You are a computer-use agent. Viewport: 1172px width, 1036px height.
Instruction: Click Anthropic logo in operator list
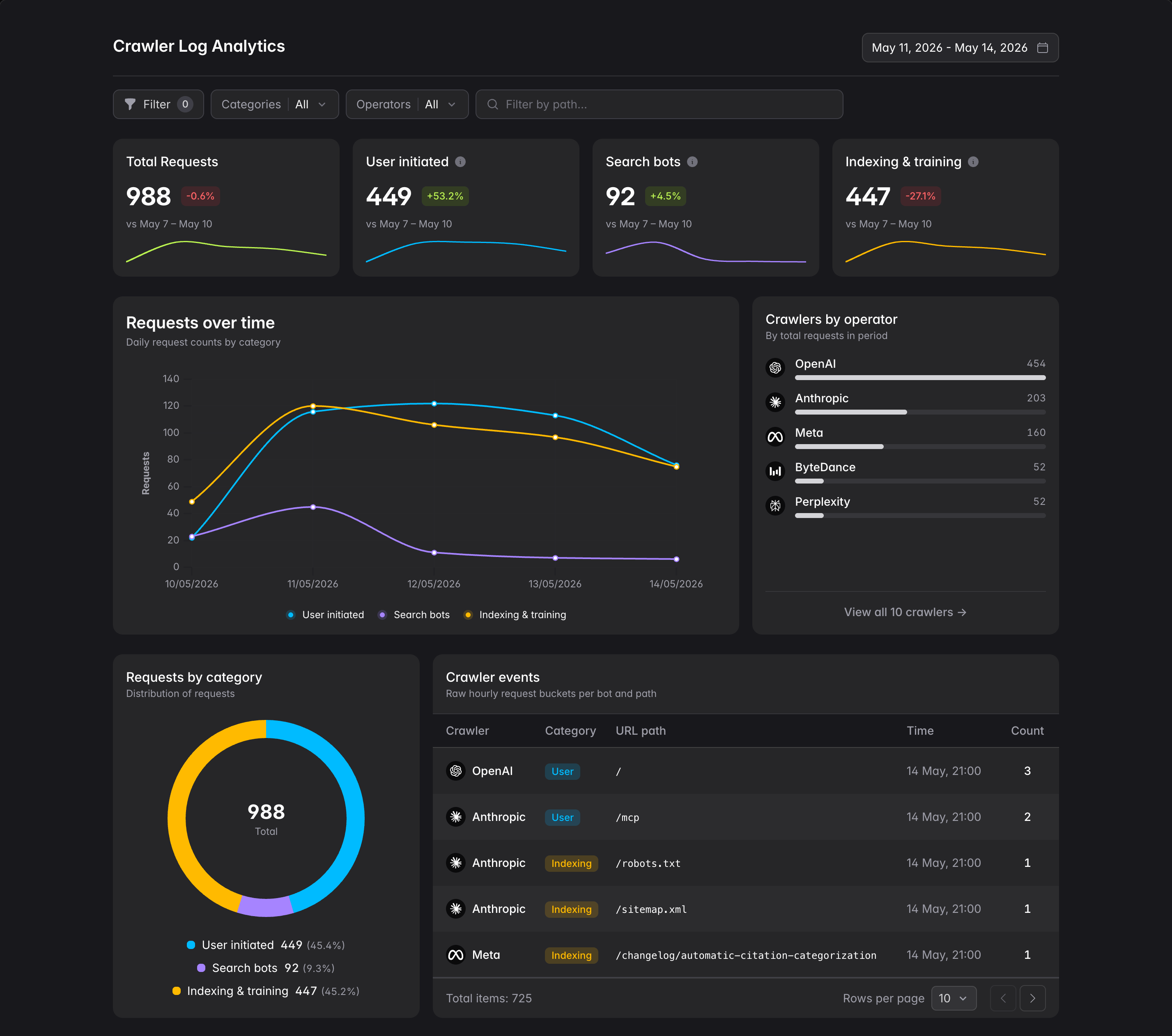775,402
